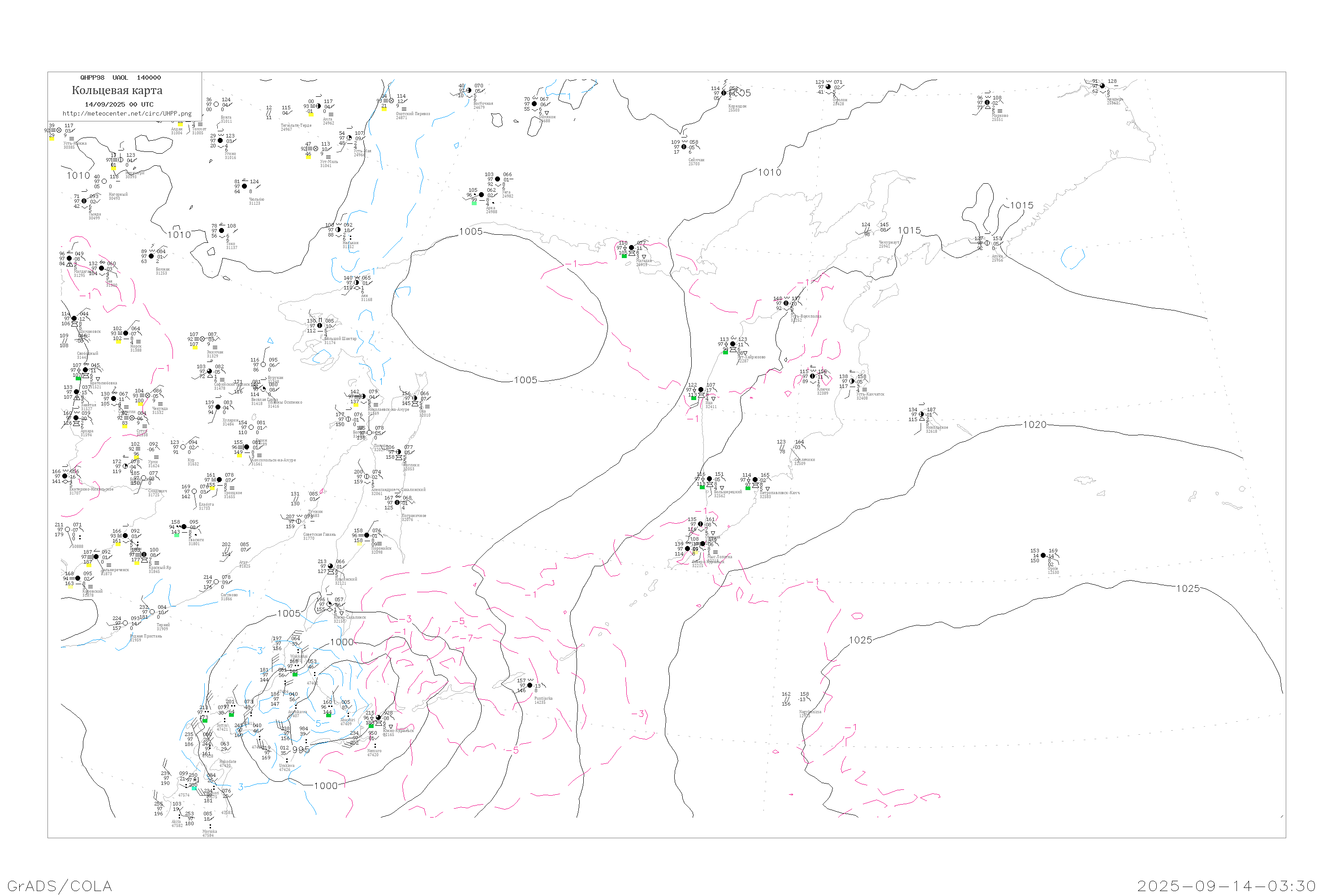
Task: Click the filled station circle at Opole 12530
Action: 1043,556
